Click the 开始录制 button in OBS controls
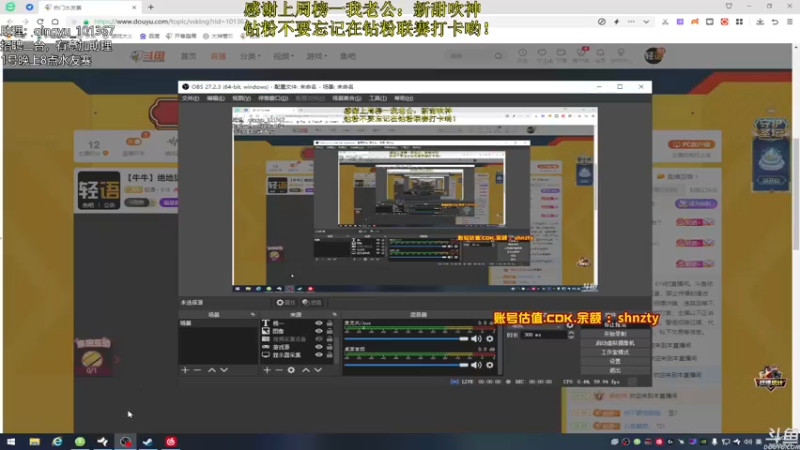Image resolution: width=800 pixels, height=450 pixels. coord(615,334)
